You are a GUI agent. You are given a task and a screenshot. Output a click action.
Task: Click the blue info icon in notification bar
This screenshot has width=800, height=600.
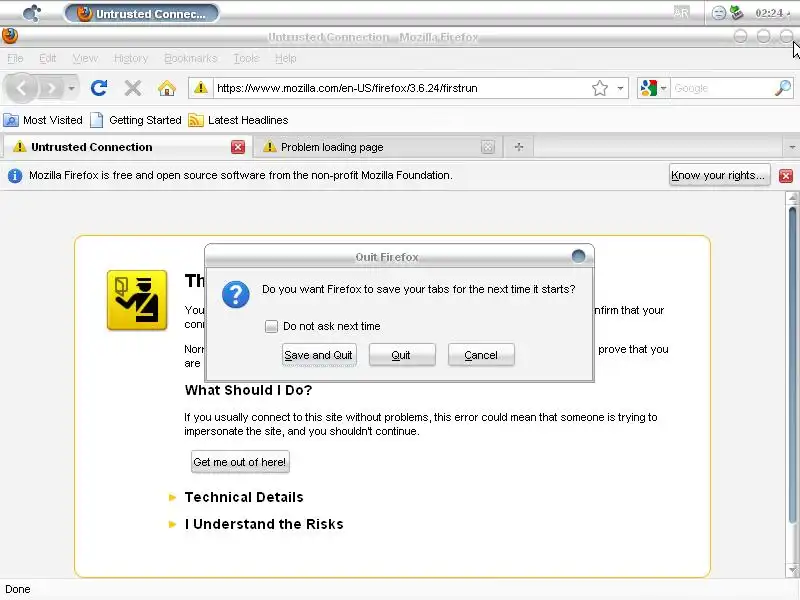click(x=15, y=176)
